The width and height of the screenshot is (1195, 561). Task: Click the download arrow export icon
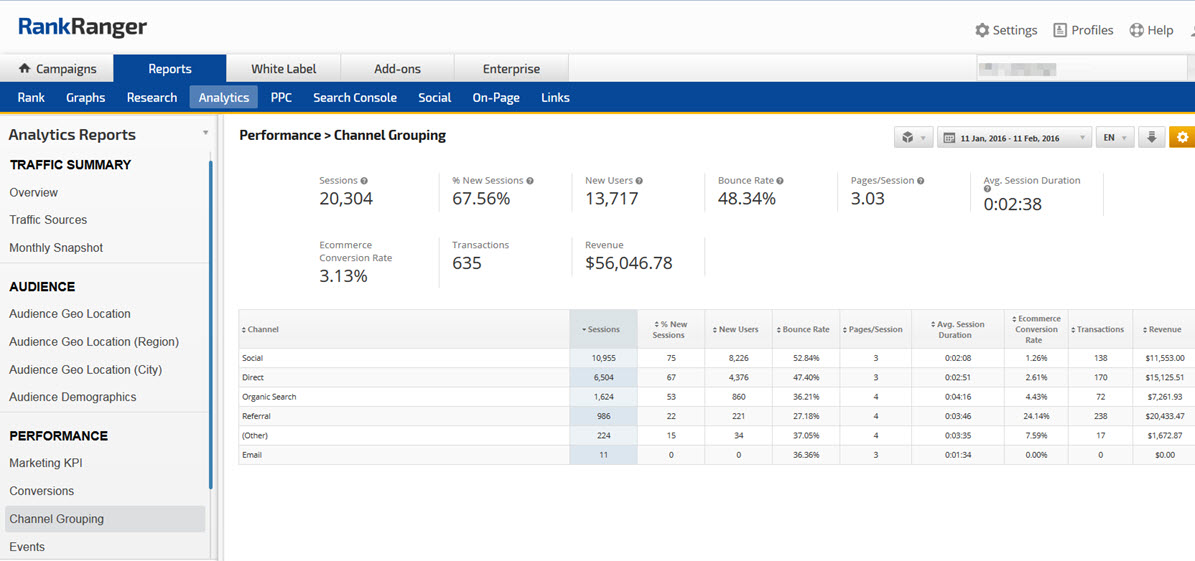tap(1151, 138)
